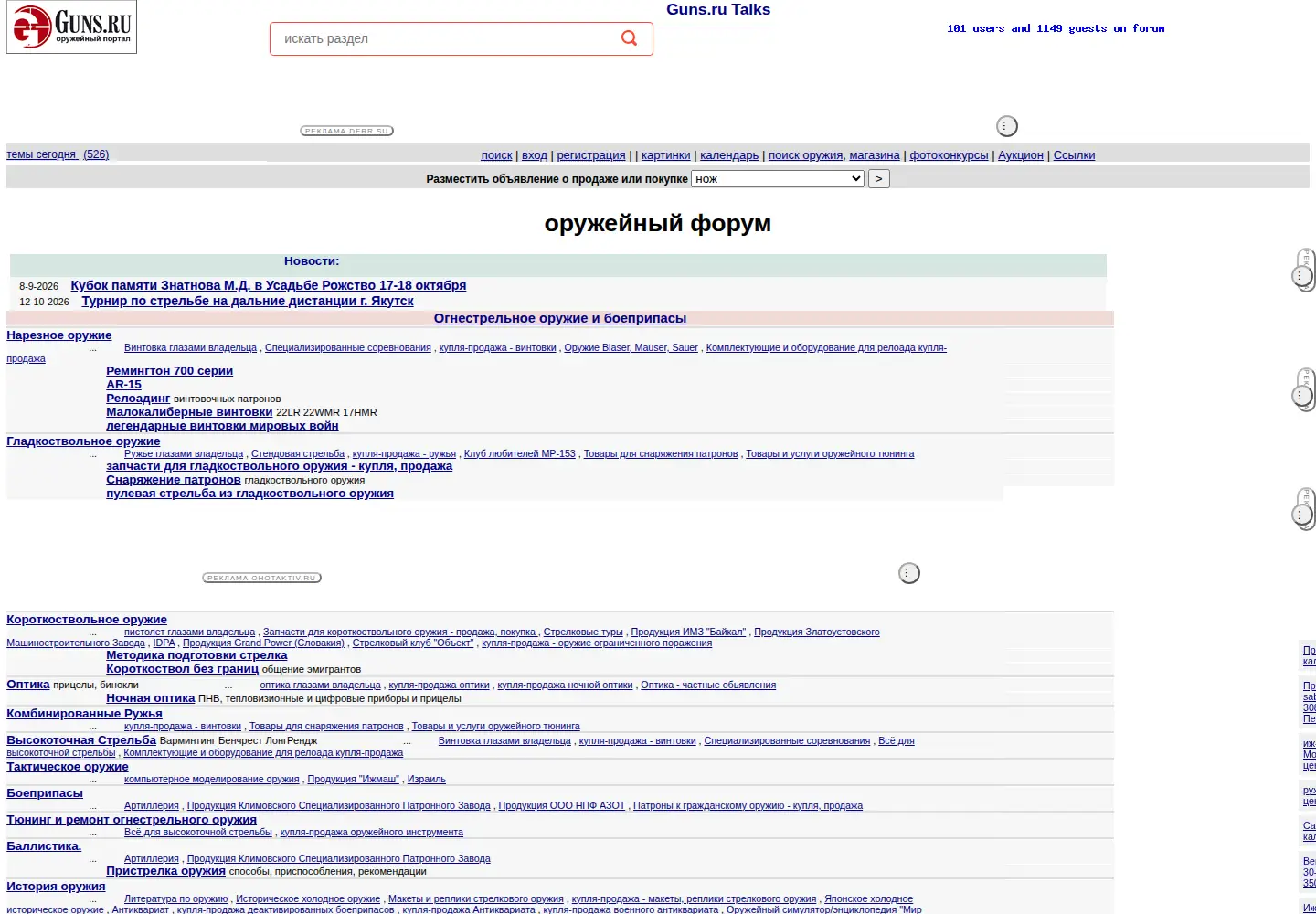This screenshot has width=1316, height=914.
Task: Go to поиск in the navigation bar
Action: pos(496,155)
